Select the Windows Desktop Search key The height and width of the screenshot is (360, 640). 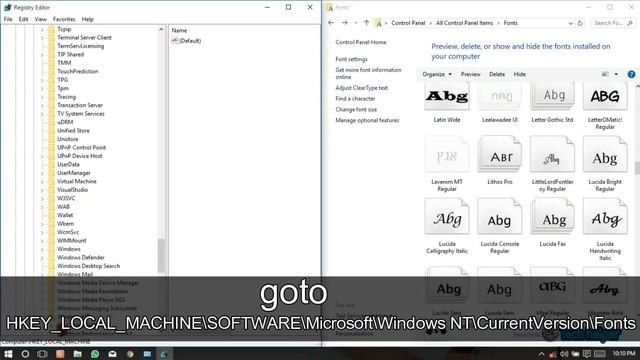click(x=89, y=266)
